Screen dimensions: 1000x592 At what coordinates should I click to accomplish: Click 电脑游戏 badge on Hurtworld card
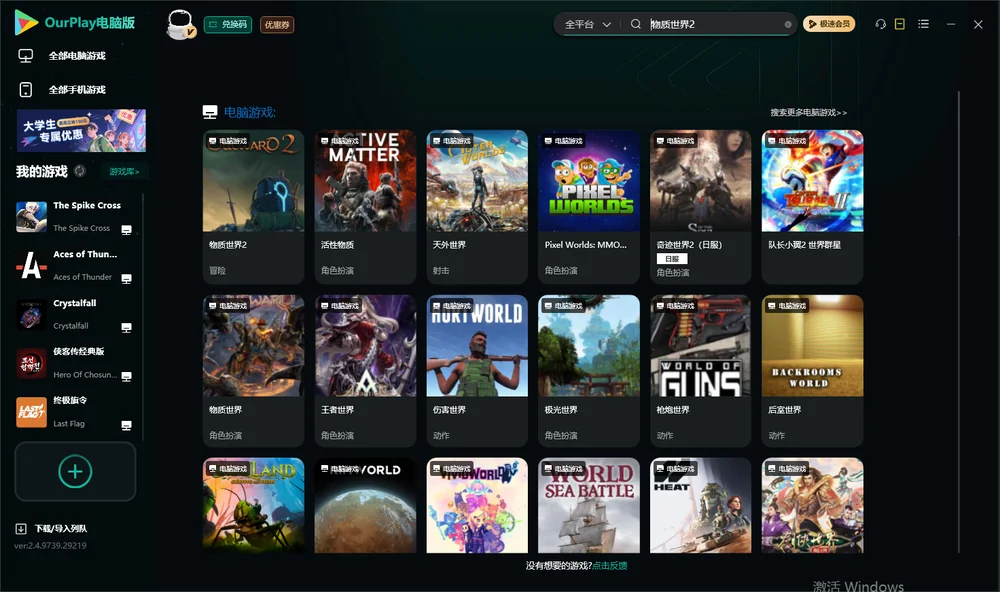[452, 306]
